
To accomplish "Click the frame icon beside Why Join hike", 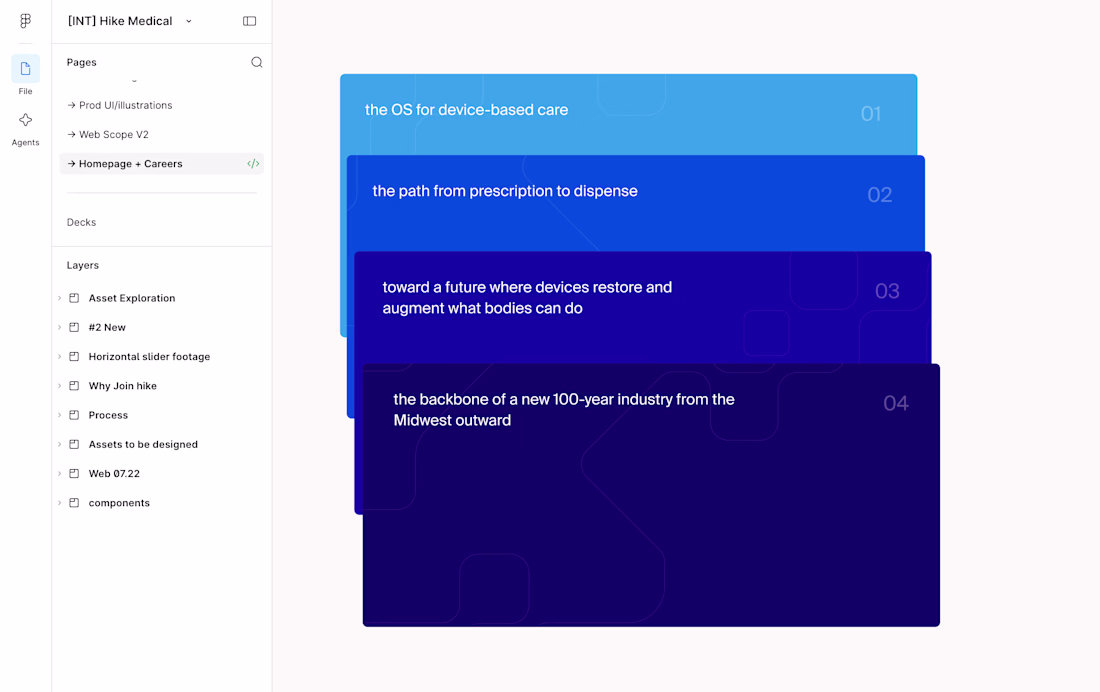I will click(x=74, y=386).
